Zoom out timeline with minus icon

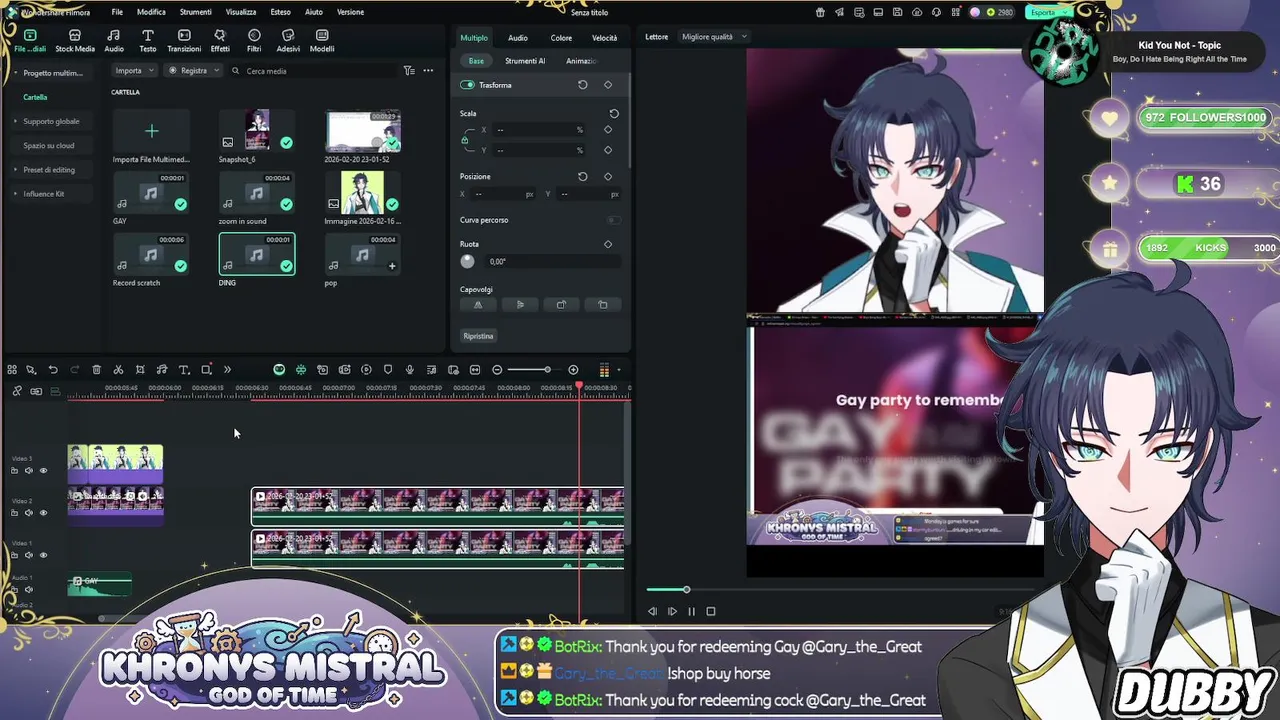point(497,370)
